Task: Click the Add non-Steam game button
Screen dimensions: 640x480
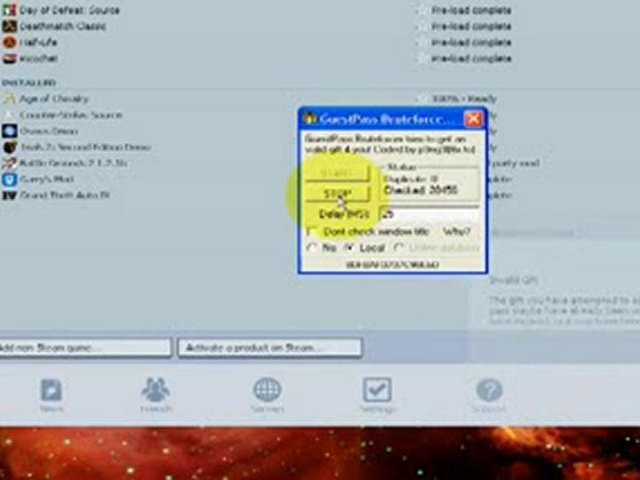Action: point(84,347)
